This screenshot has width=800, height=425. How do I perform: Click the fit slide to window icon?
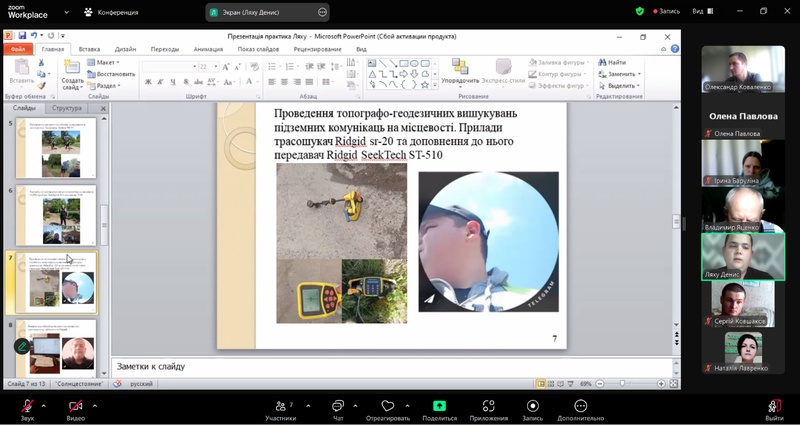(673, 384)
